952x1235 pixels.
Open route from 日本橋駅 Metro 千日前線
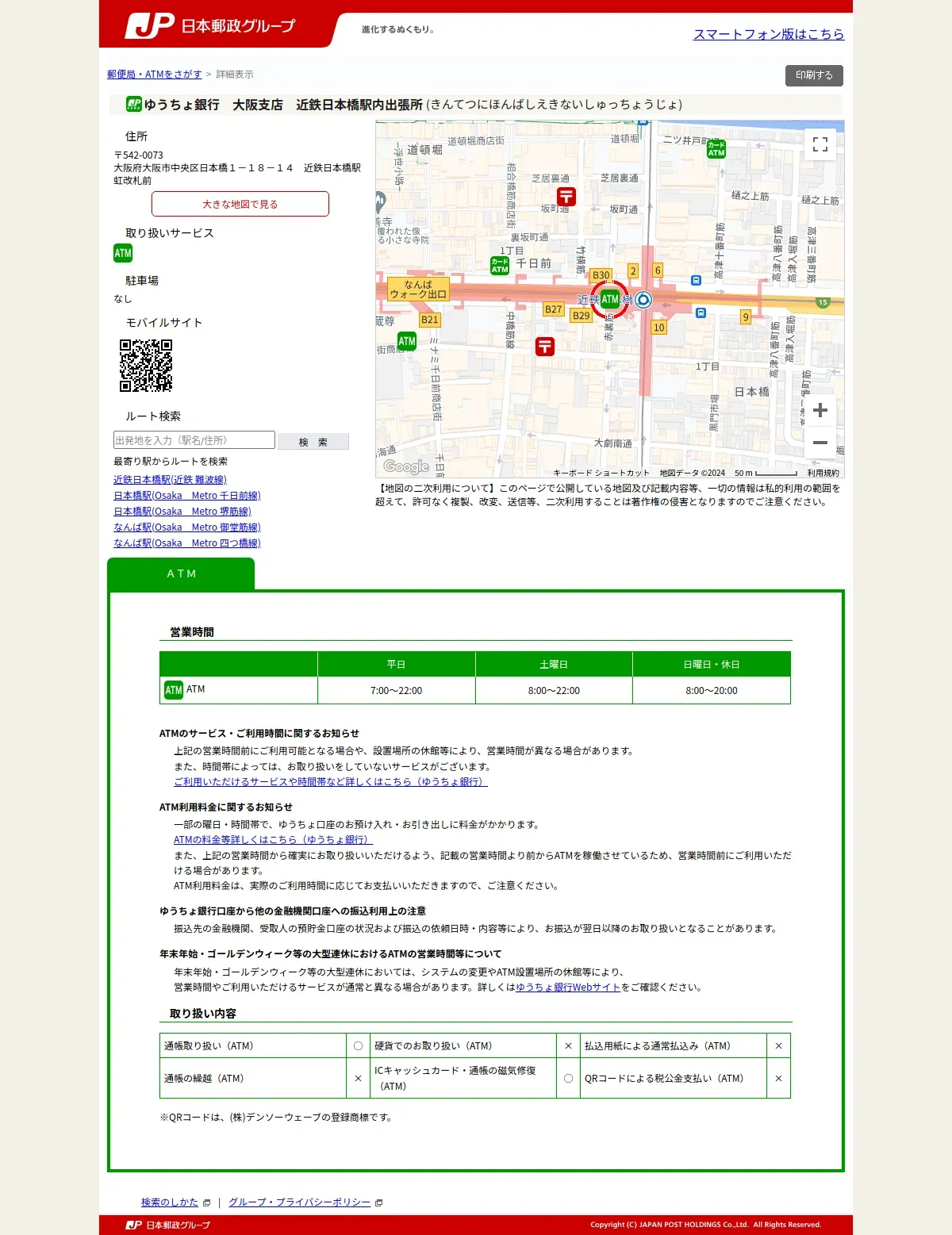pyautogui.click(x=187, y=496)
